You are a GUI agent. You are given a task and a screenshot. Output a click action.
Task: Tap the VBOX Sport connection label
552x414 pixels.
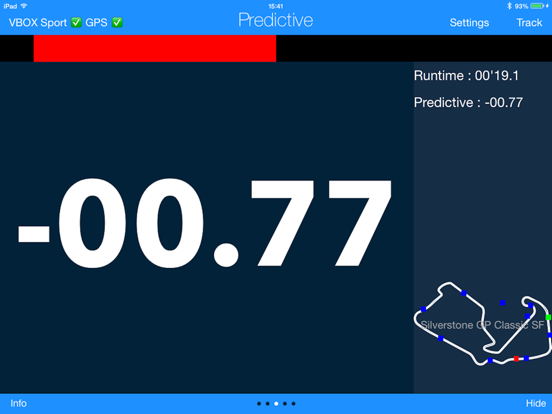[38, 23]
